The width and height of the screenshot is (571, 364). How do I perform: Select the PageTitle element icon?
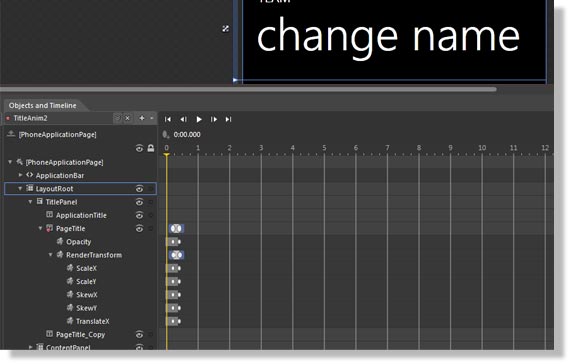pos(50,228)
